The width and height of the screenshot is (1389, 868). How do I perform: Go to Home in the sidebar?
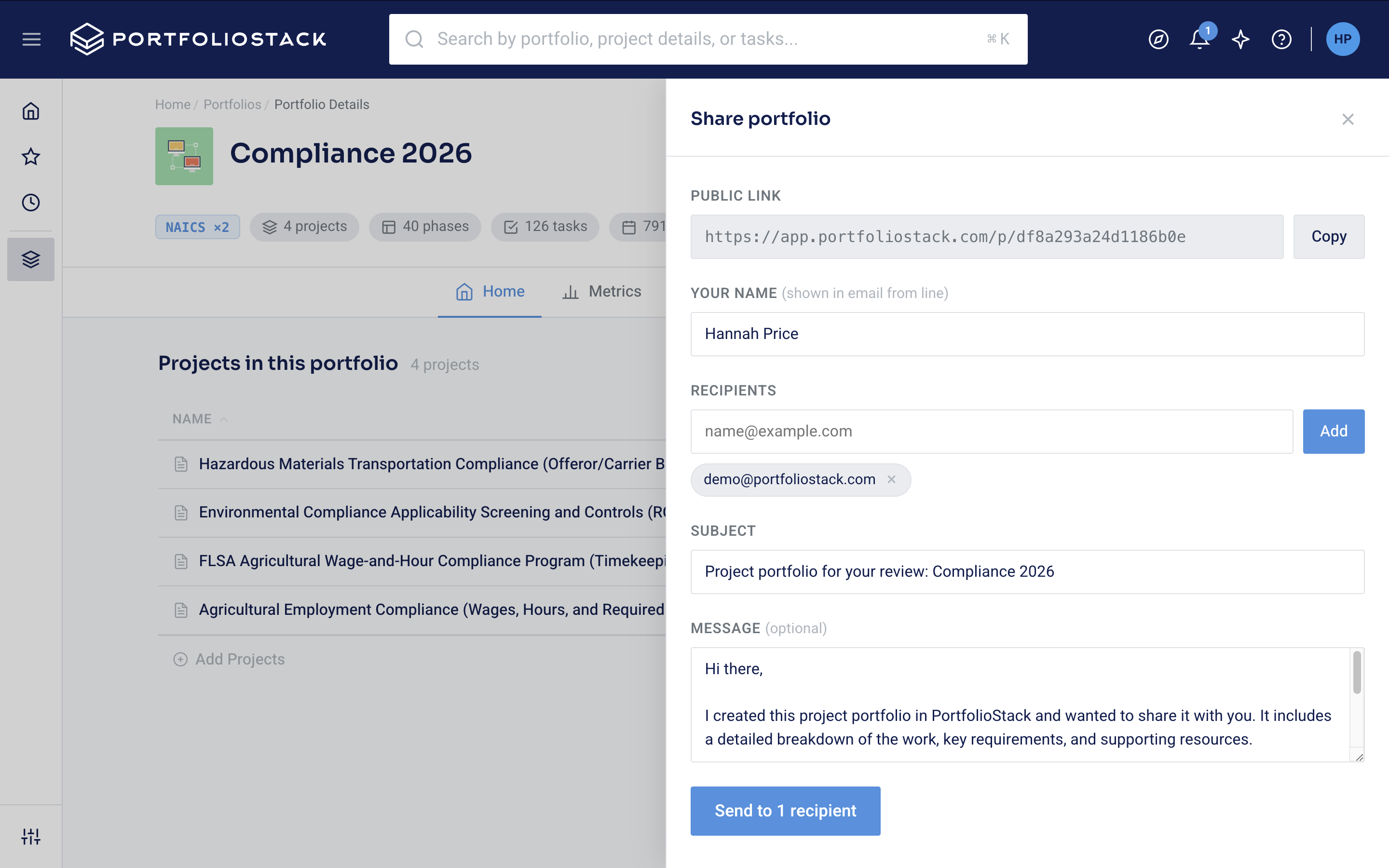tap(31, 111)
